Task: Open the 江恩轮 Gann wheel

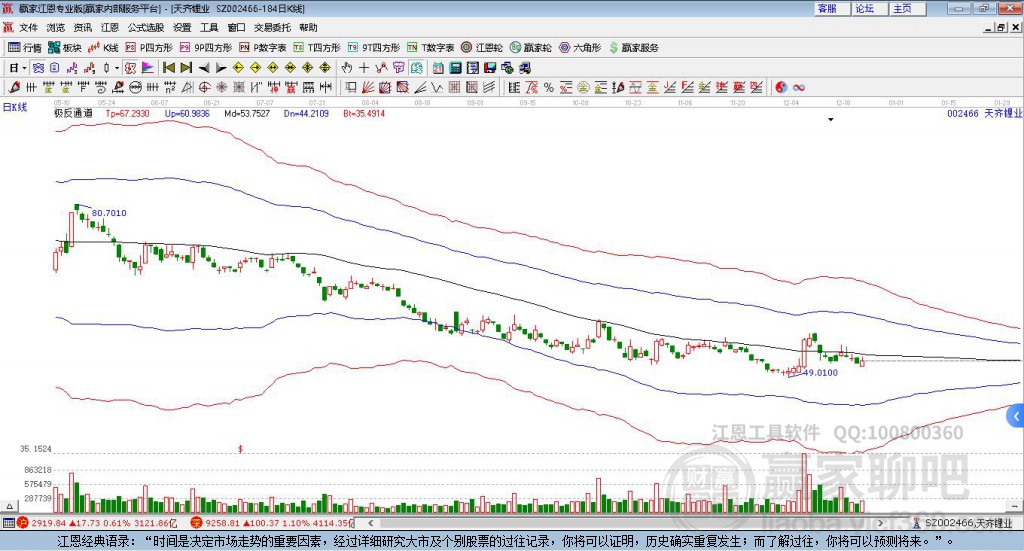Action: pyautogui.click(x=482, y=48)
